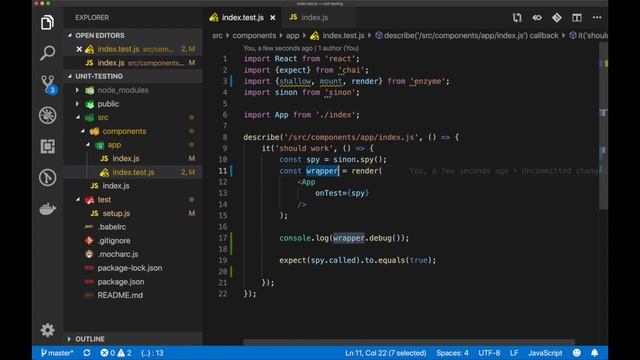Switch to the index.js editor tab
This screenshot has width=640, height=360.
point(314,18)
